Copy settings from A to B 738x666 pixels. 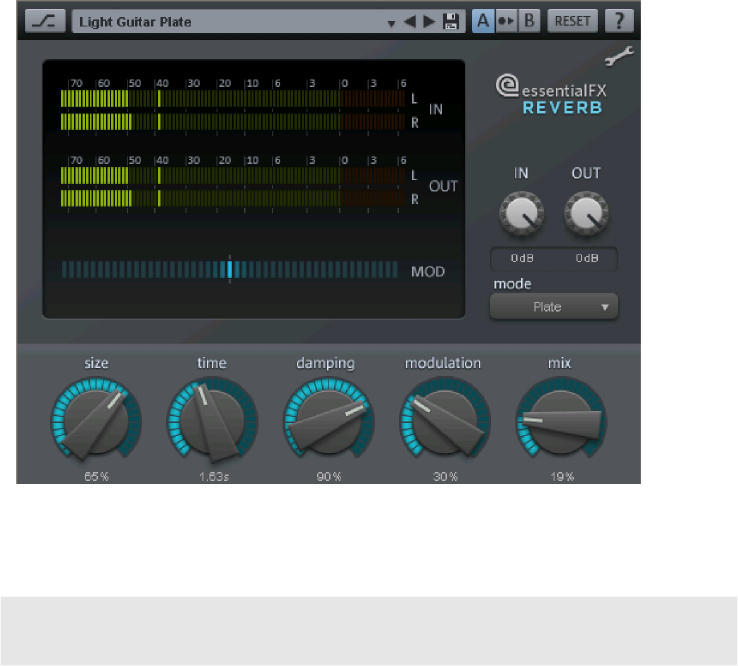point(506,21)
